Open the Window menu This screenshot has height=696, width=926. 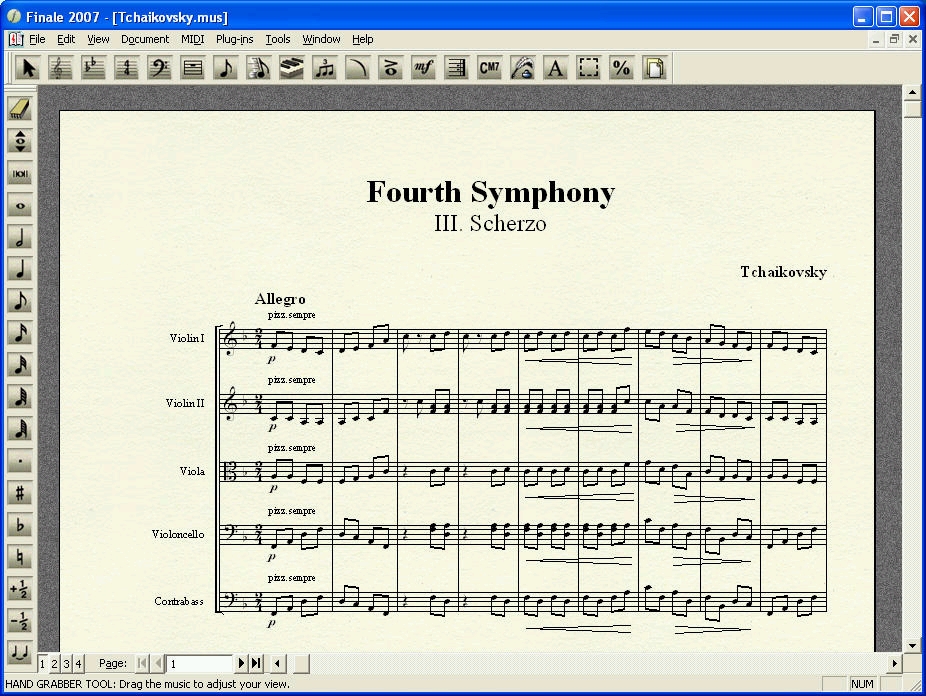point(321,39)
